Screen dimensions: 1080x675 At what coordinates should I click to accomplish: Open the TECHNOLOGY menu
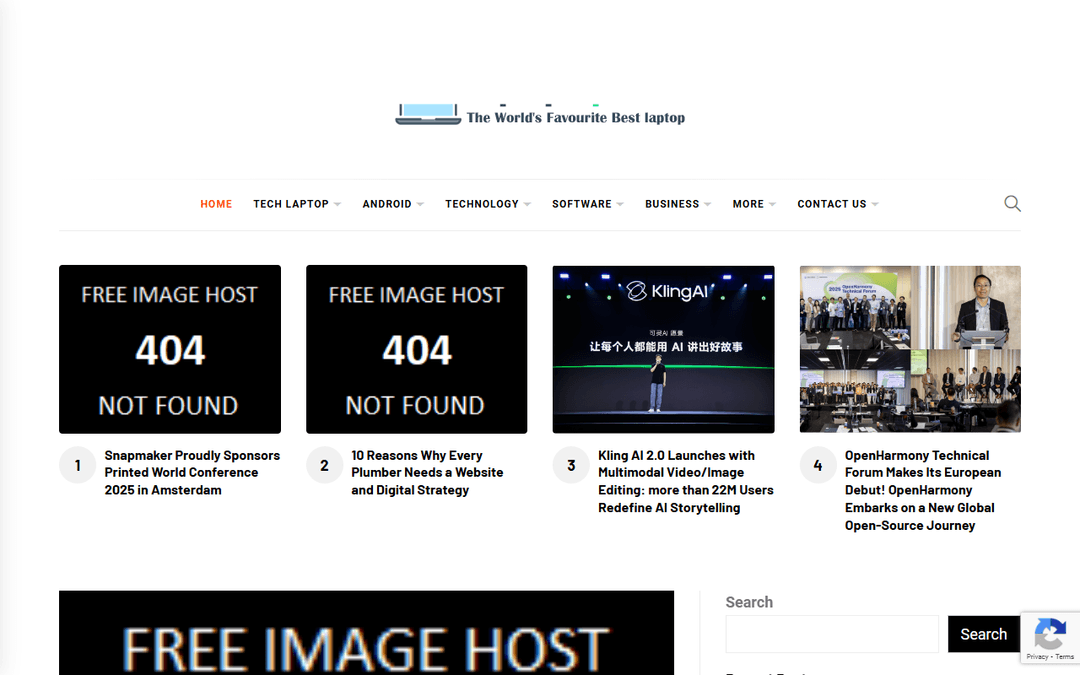pyautogui.click(x=481, y=204)
